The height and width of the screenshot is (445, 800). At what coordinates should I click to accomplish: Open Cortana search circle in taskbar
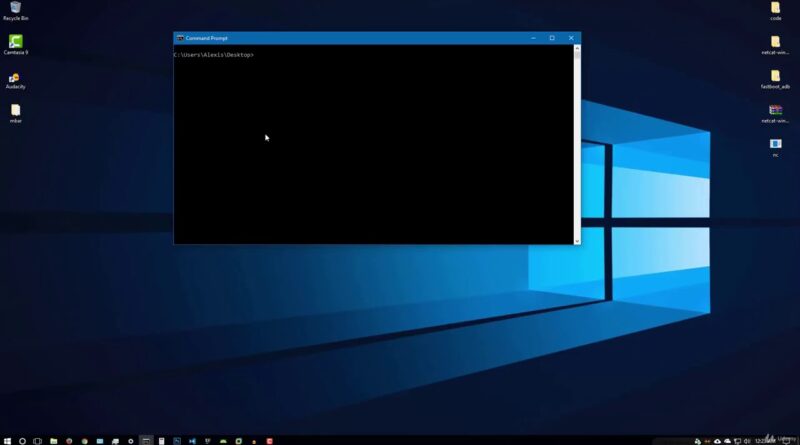tap(22, 441)
